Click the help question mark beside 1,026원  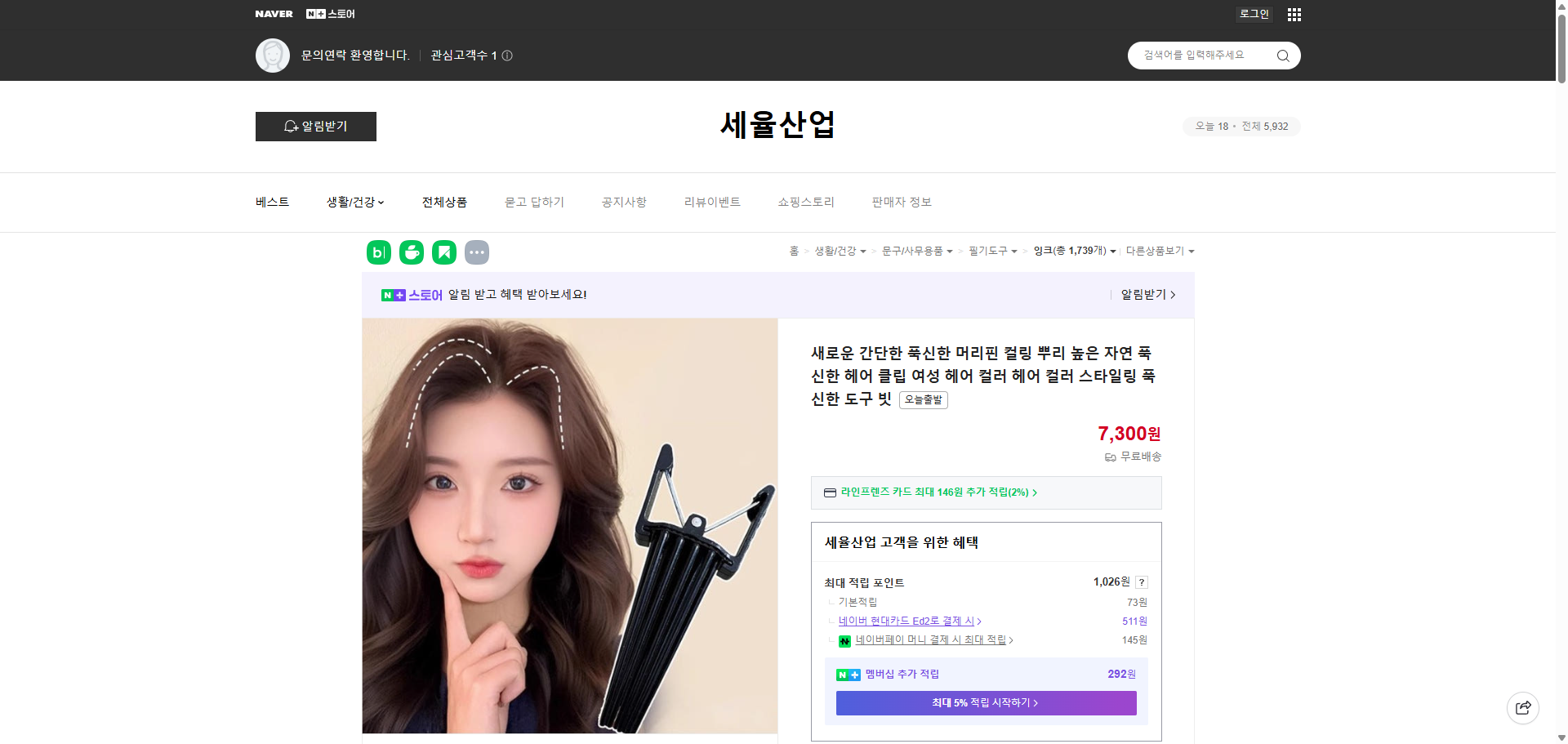1141,582
